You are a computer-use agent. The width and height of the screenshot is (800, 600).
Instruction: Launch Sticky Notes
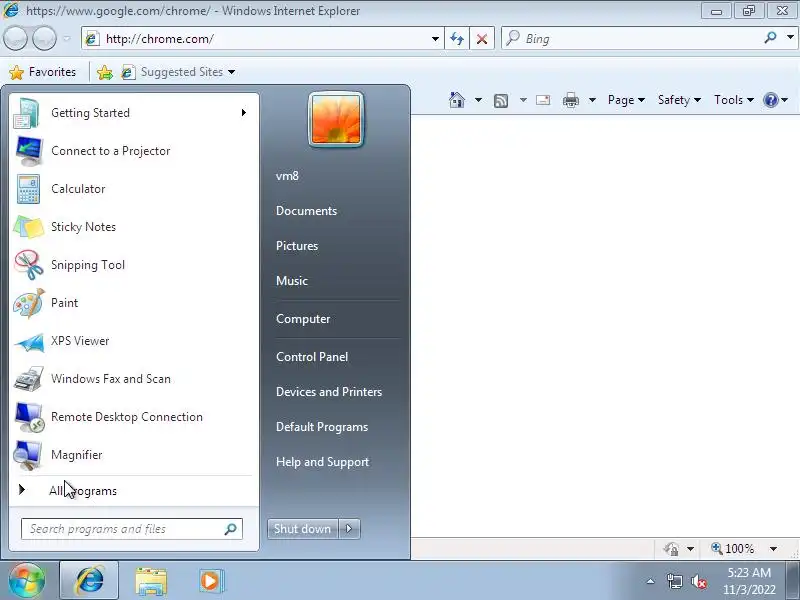pos(134,227)
